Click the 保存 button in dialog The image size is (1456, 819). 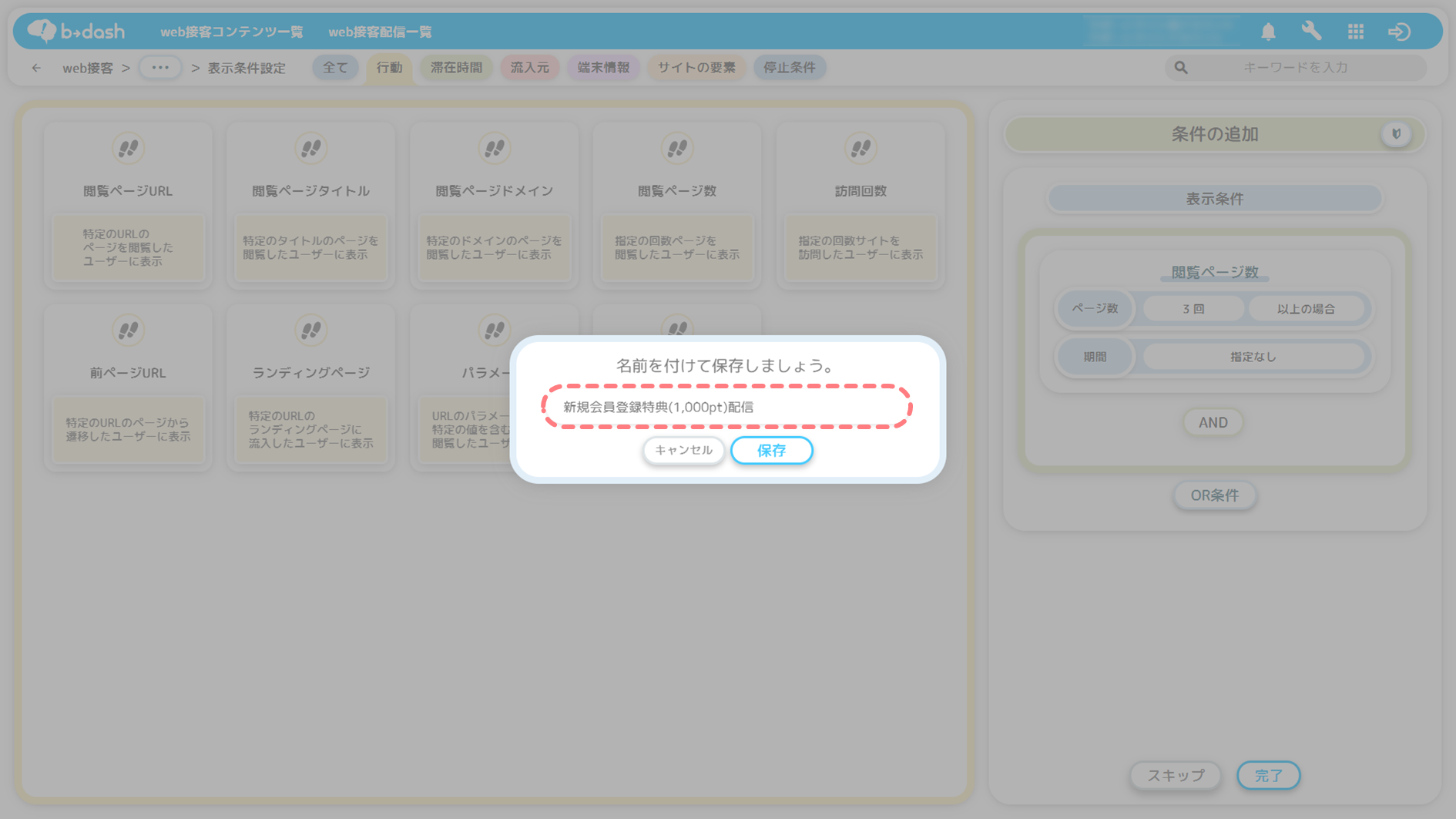tap(771, 451)
